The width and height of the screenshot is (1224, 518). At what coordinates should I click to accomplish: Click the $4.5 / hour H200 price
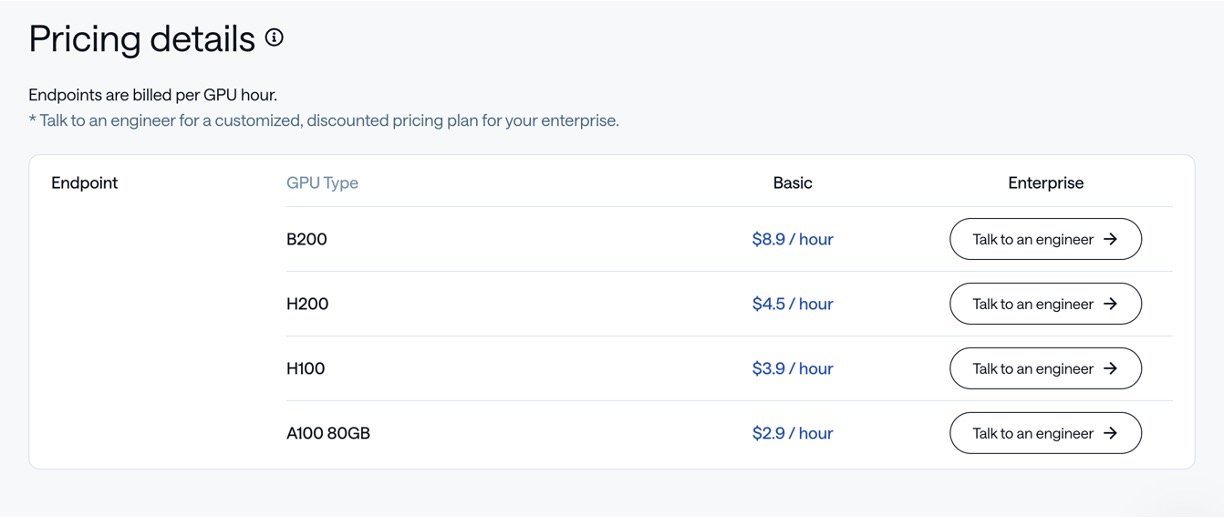coord(792,304)
